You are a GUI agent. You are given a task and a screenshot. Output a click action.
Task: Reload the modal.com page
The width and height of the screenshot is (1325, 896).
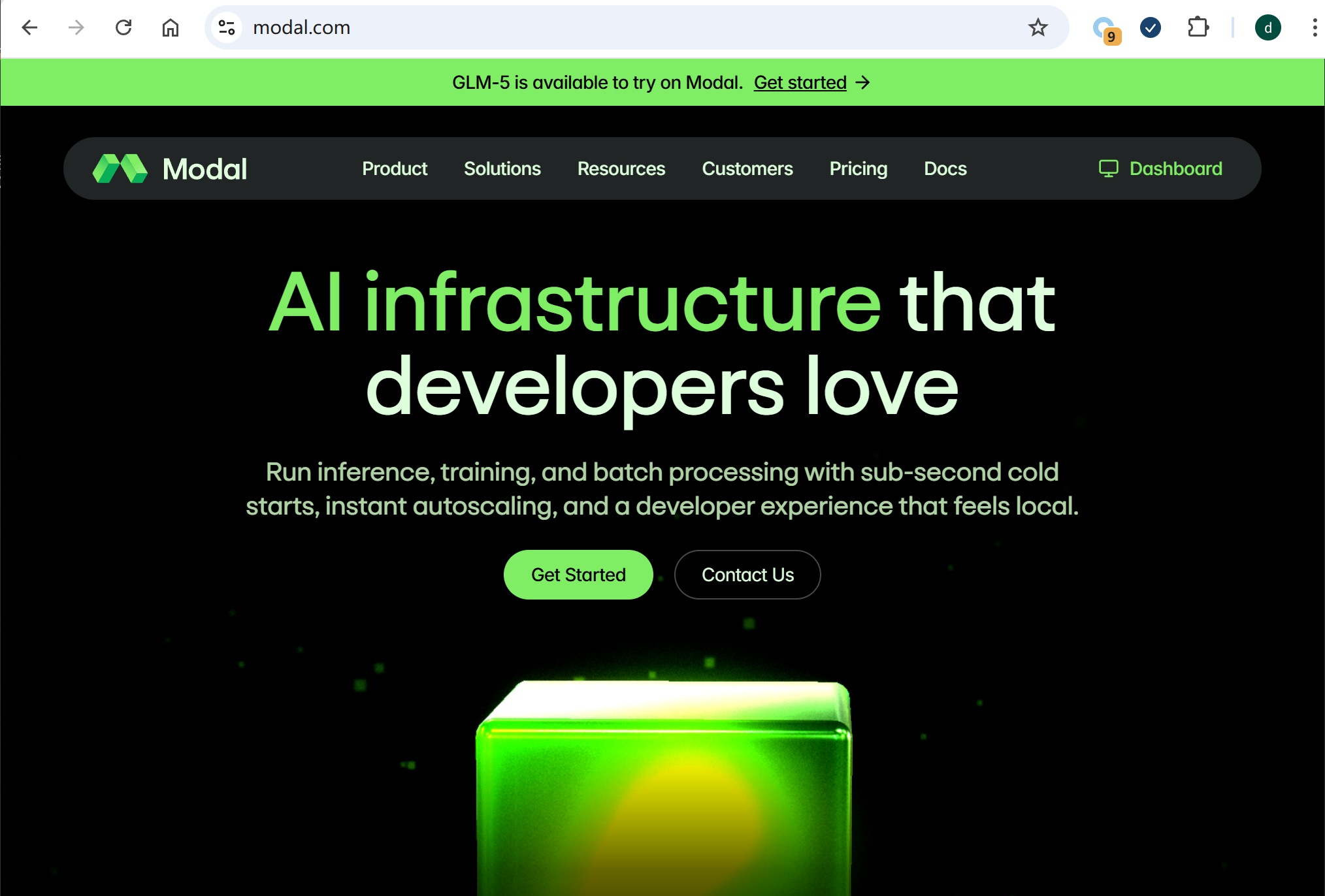pyautogui.click(x=123, y=27)
